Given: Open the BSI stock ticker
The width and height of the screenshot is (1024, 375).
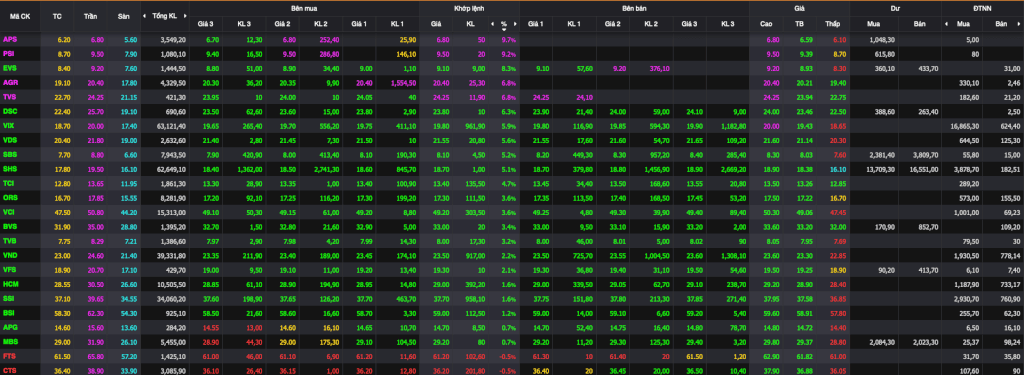Looking at the screenshot, I should tap(9, 312).
